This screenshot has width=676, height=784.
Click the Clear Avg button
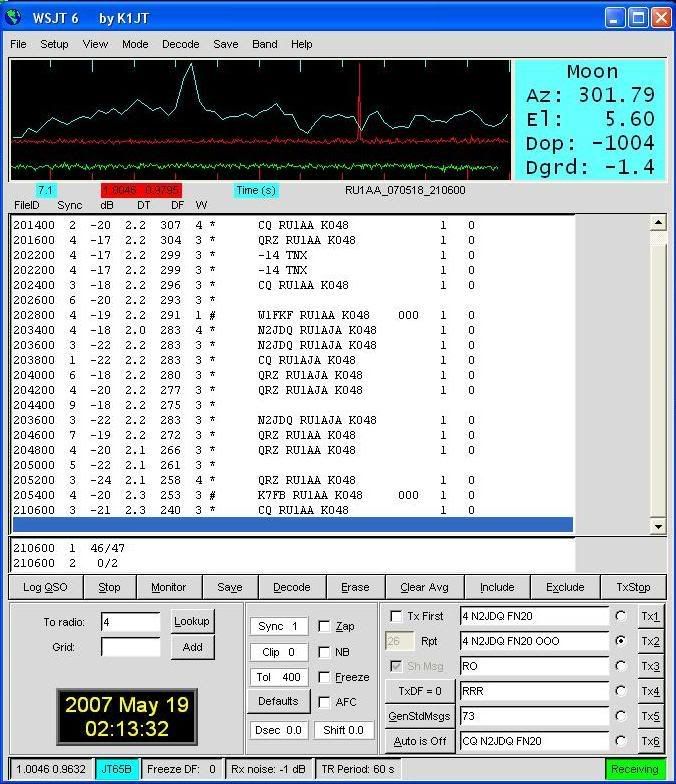click(x=424, y=587)
